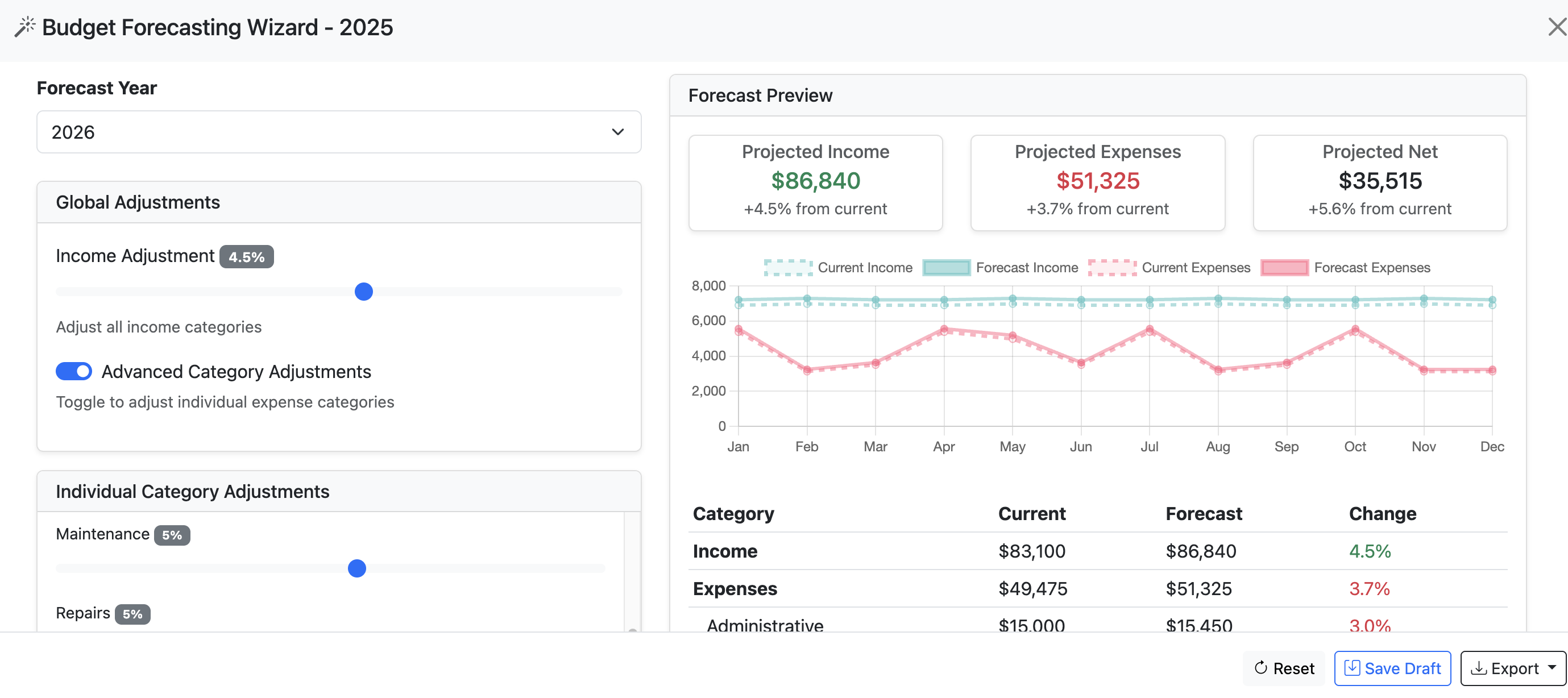The width and height of the screenshot is (1568, 698).
Task: Click the Income Adjustment slider handle
Action: point(363,292)
